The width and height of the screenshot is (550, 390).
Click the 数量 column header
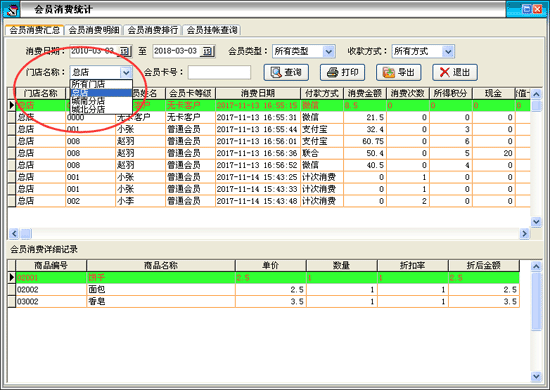[342, 265]
